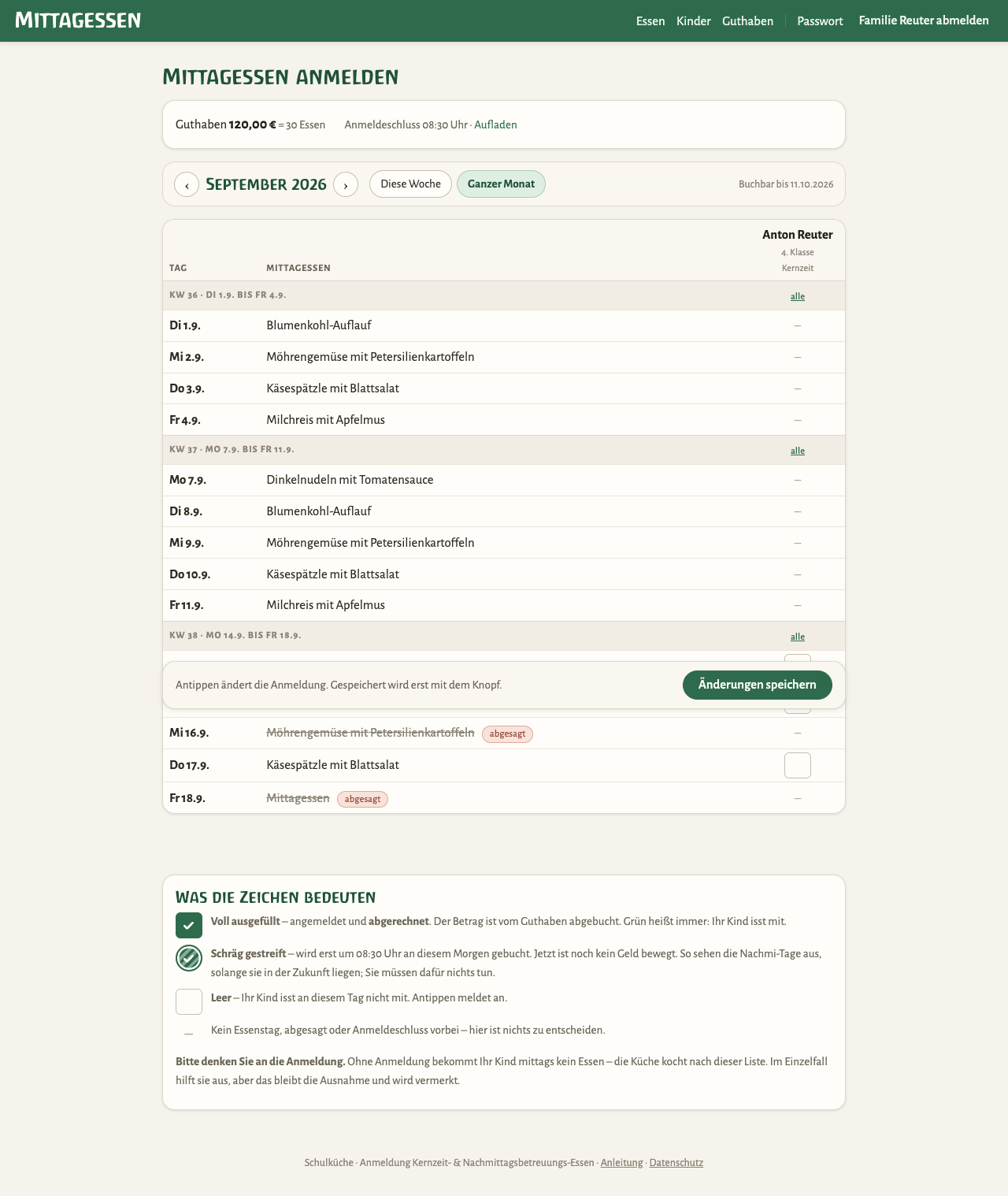Open the Guthaben menu item

pos(748,21)
